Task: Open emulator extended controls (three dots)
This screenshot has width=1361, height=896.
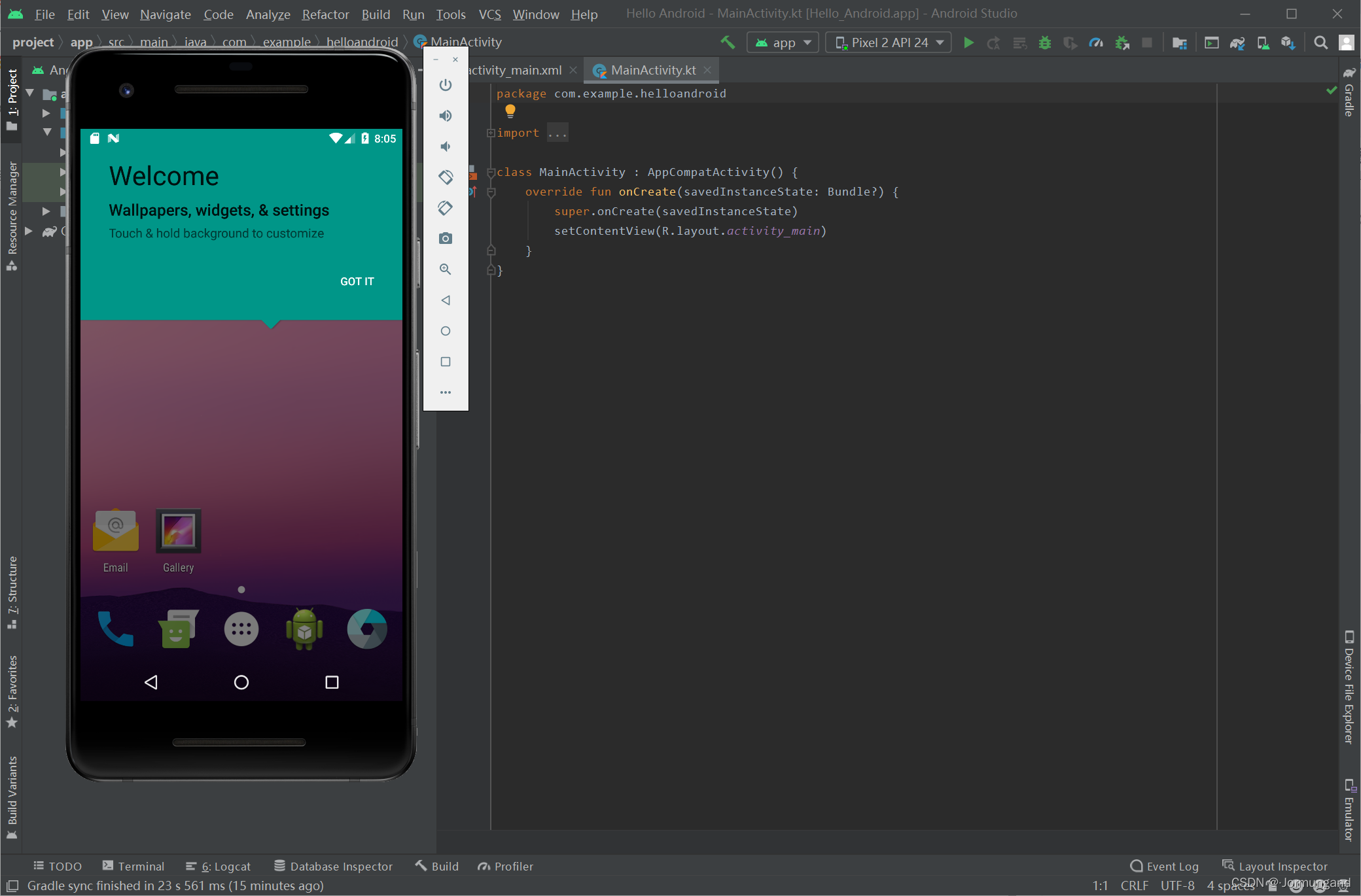Action: point(446,392)
